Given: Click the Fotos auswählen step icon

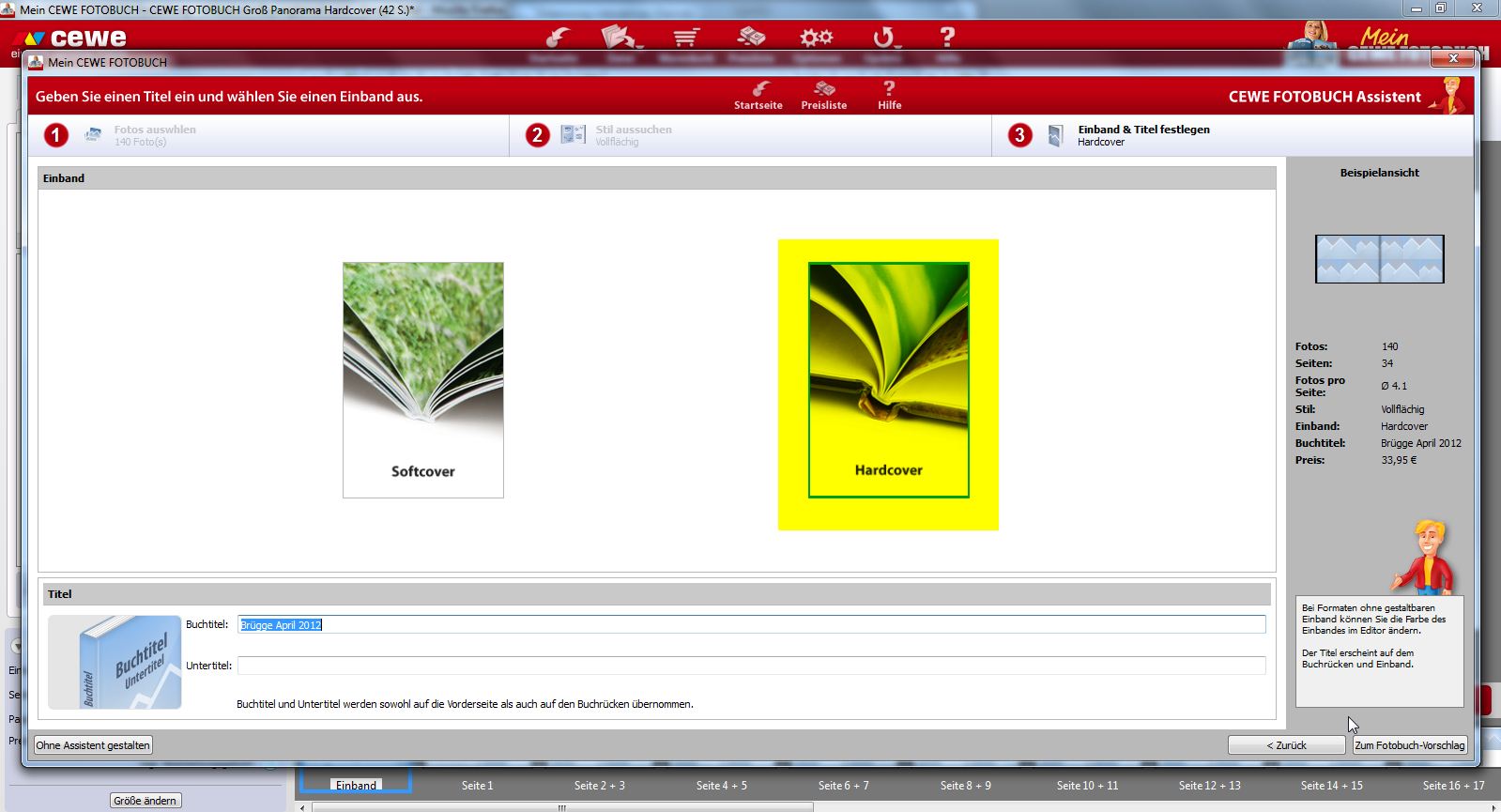Looking at the screenshot, I should [93, 135].
